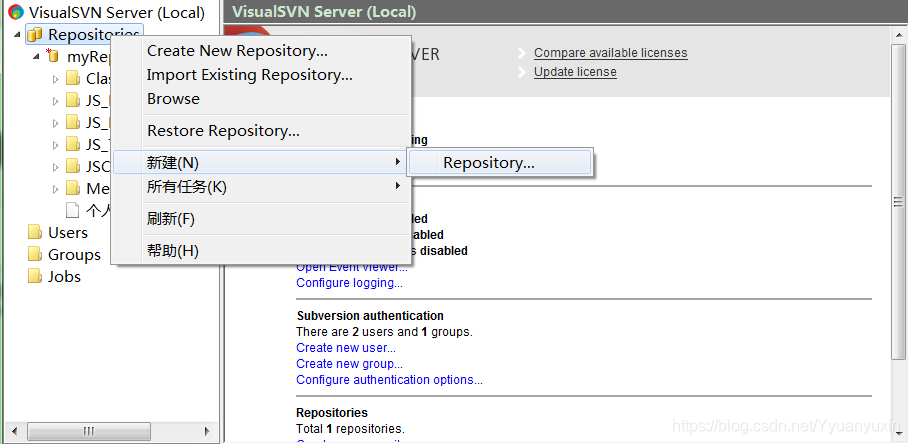Select Browse in the context menu

(x=261, y=99)
